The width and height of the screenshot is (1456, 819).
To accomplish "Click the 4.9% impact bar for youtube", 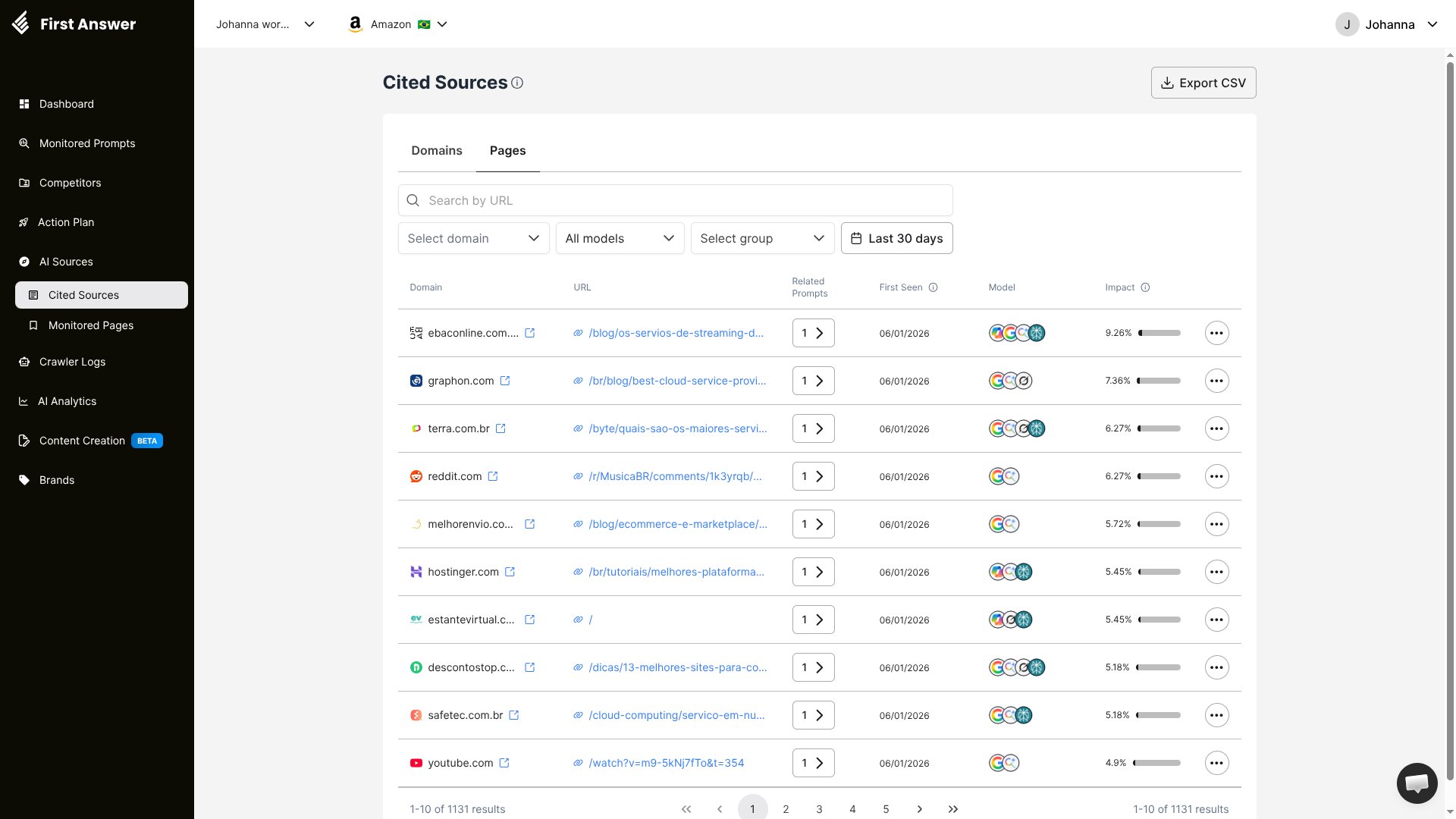I will (1157, 763).
